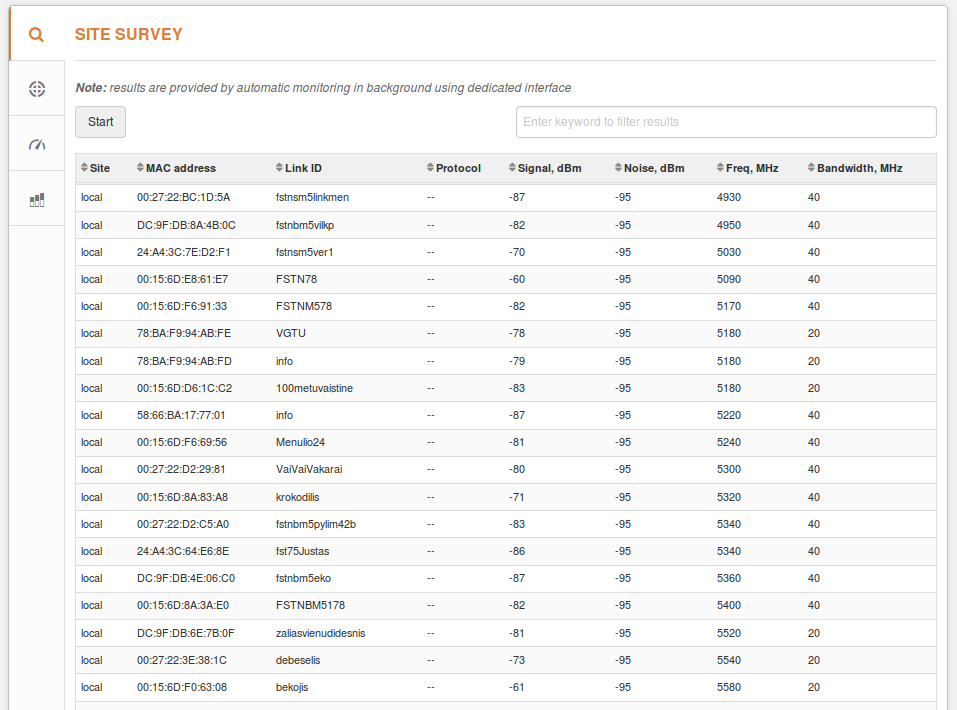Screen dimensions: 957x710
Task: Select Link ID VaiVaiVakarai
Action: (309, 469)
